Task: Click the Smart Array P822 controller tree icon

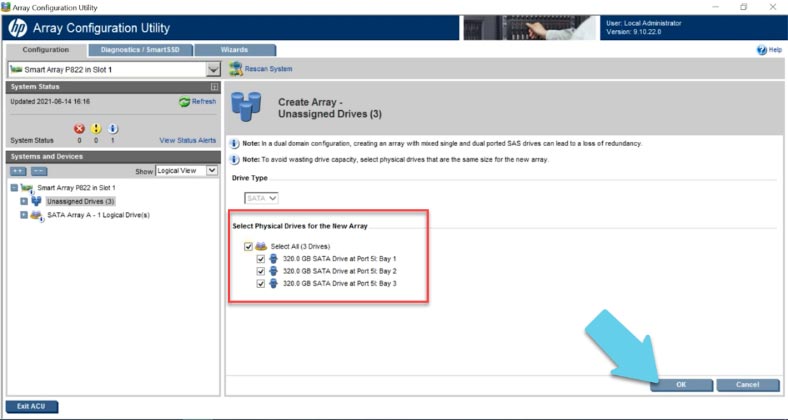Action: click(27, 188)
